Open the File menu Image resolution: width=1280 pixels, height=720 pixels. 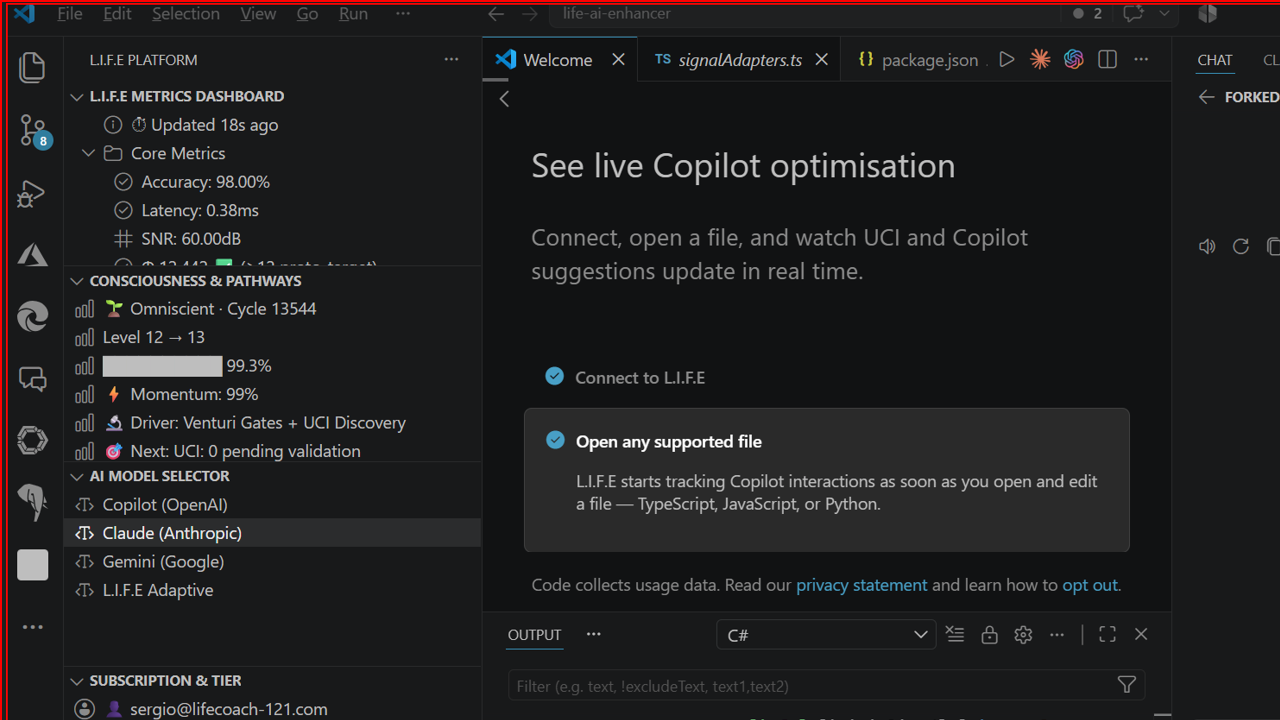(70, 14)
